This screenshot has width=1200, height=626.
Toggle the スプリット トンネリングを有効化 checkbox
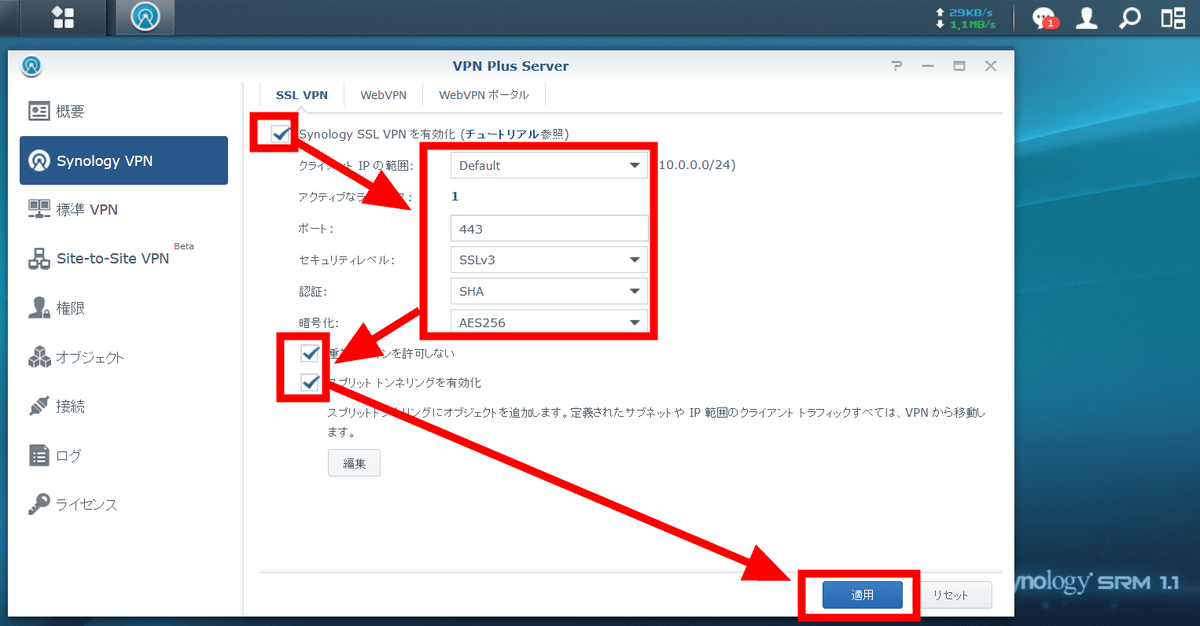[309, 382]
